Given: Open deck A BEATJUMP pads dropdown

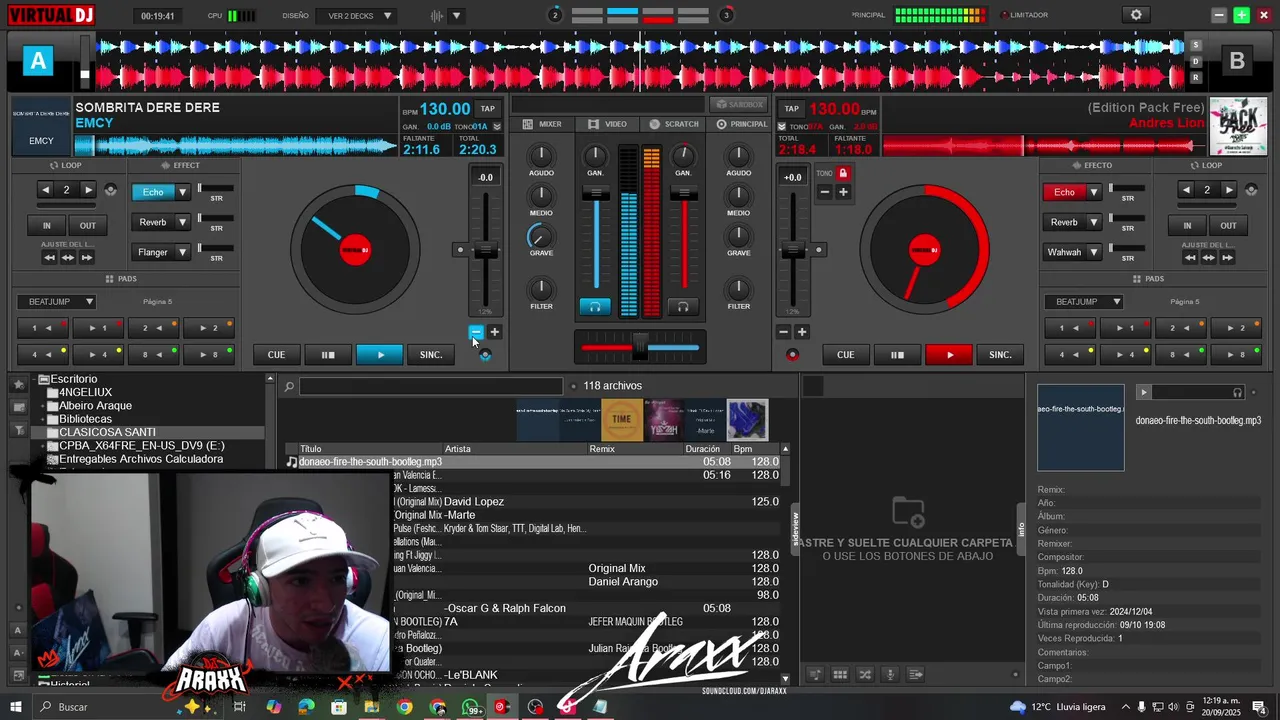Looking at the screenshot, I should (56, 301).
